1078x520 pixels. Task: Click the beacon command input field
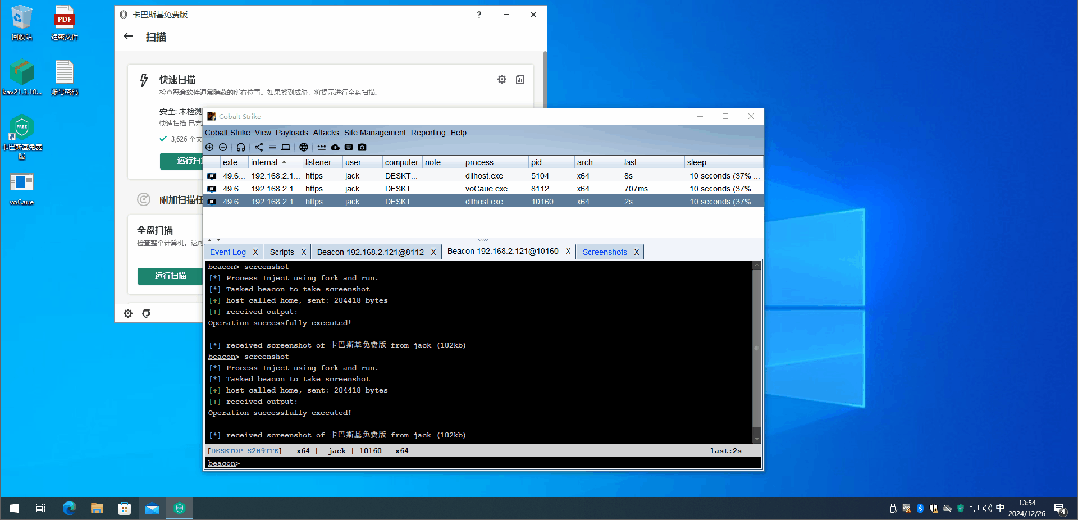click(x=483, y=463)
